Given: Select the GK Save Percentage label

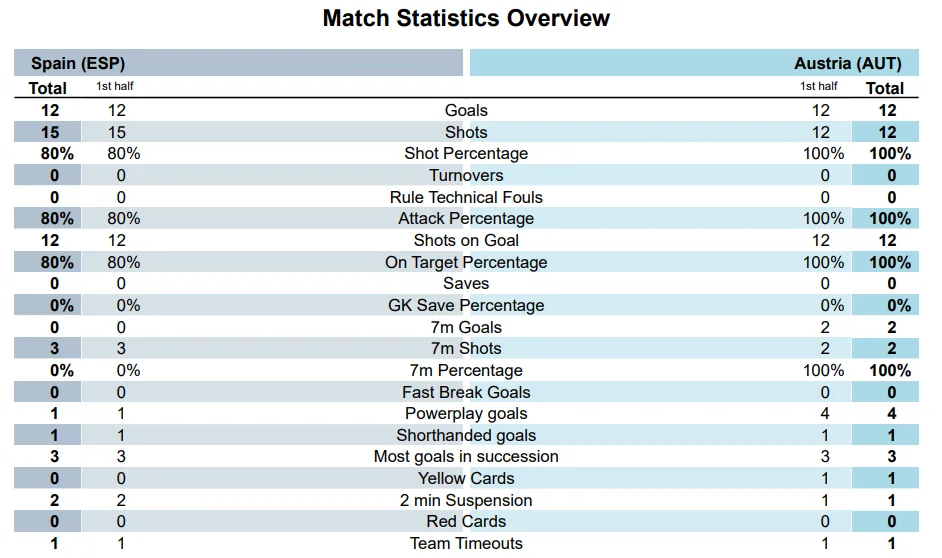Looking at the screenshot, I should click(466, 306).
